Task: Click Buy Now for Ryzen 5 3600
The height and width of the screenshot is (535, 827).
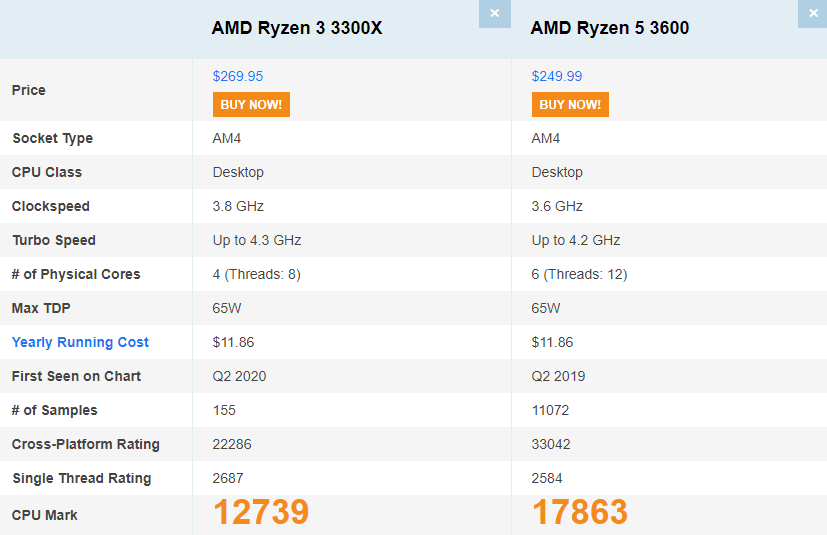Action: [570, 104]
